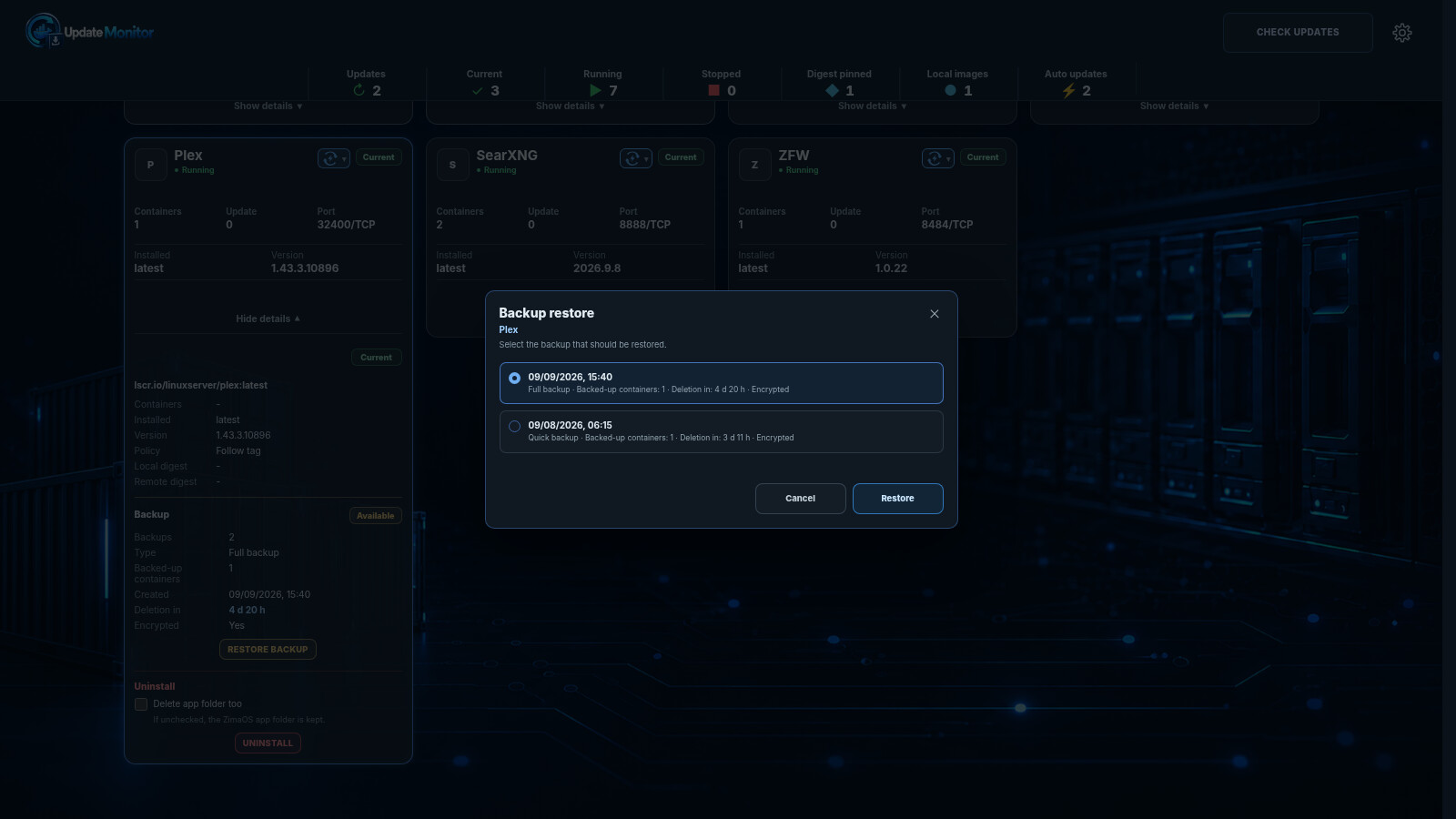Image resolution: width=1456 pixels, height=819 pixels.
Task: Expand Show details under Digest pinned card
Action: click(x=872, y=106)
